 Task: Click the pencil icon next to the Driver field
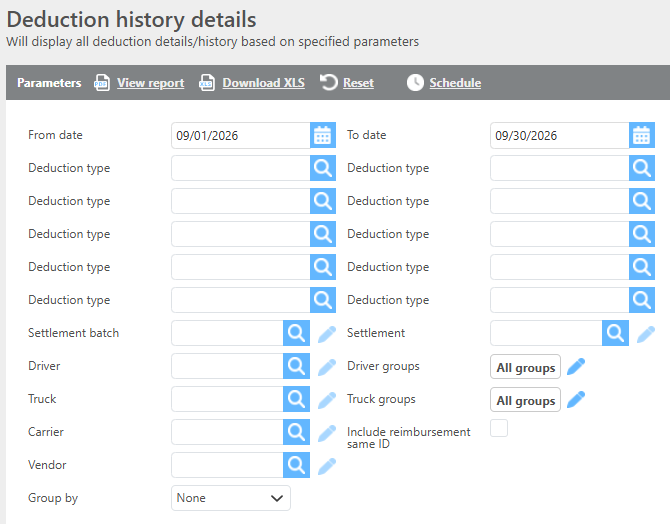tap(327, 367)
